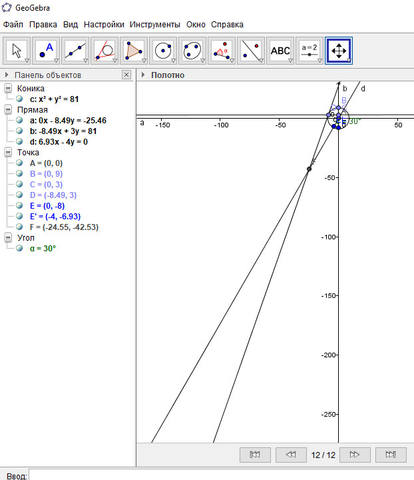Toggle visibility of angle α
The height and width of the screenshot is (480, 414).
(19, 248)
